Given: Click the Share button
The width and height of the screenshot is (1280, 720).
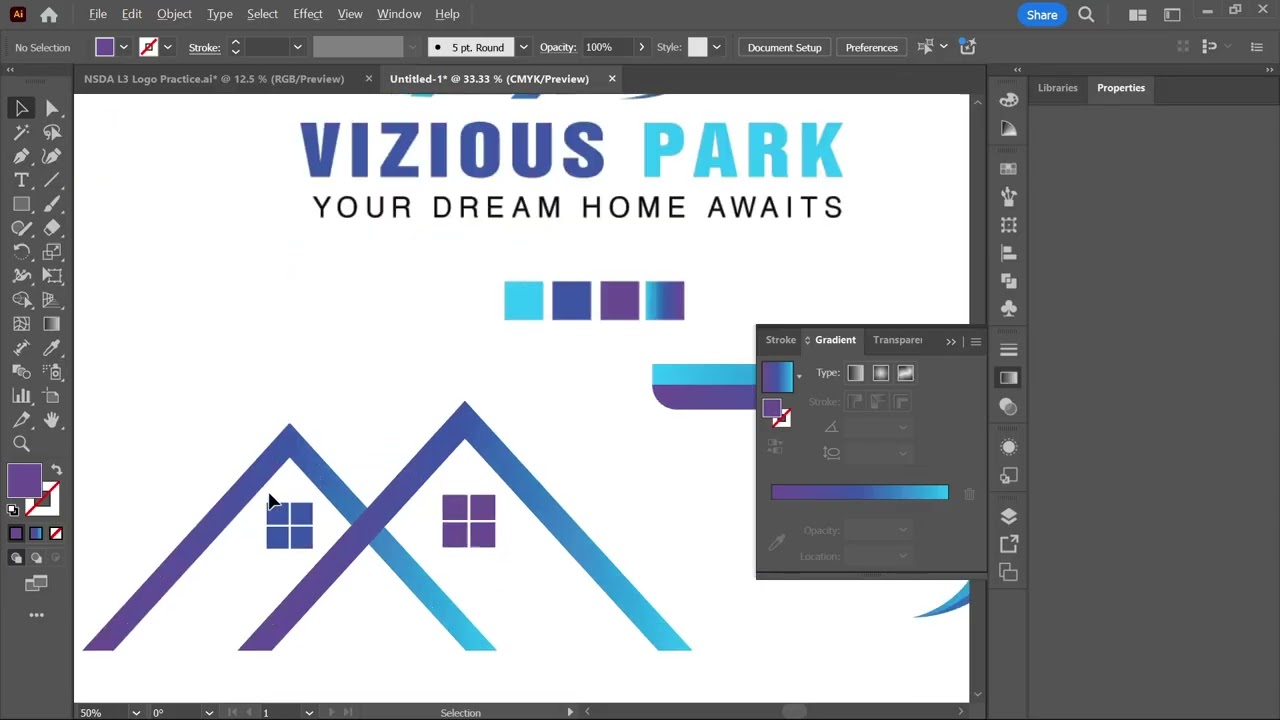Looking at the screenshot, I should click(x=1042, y=14).
